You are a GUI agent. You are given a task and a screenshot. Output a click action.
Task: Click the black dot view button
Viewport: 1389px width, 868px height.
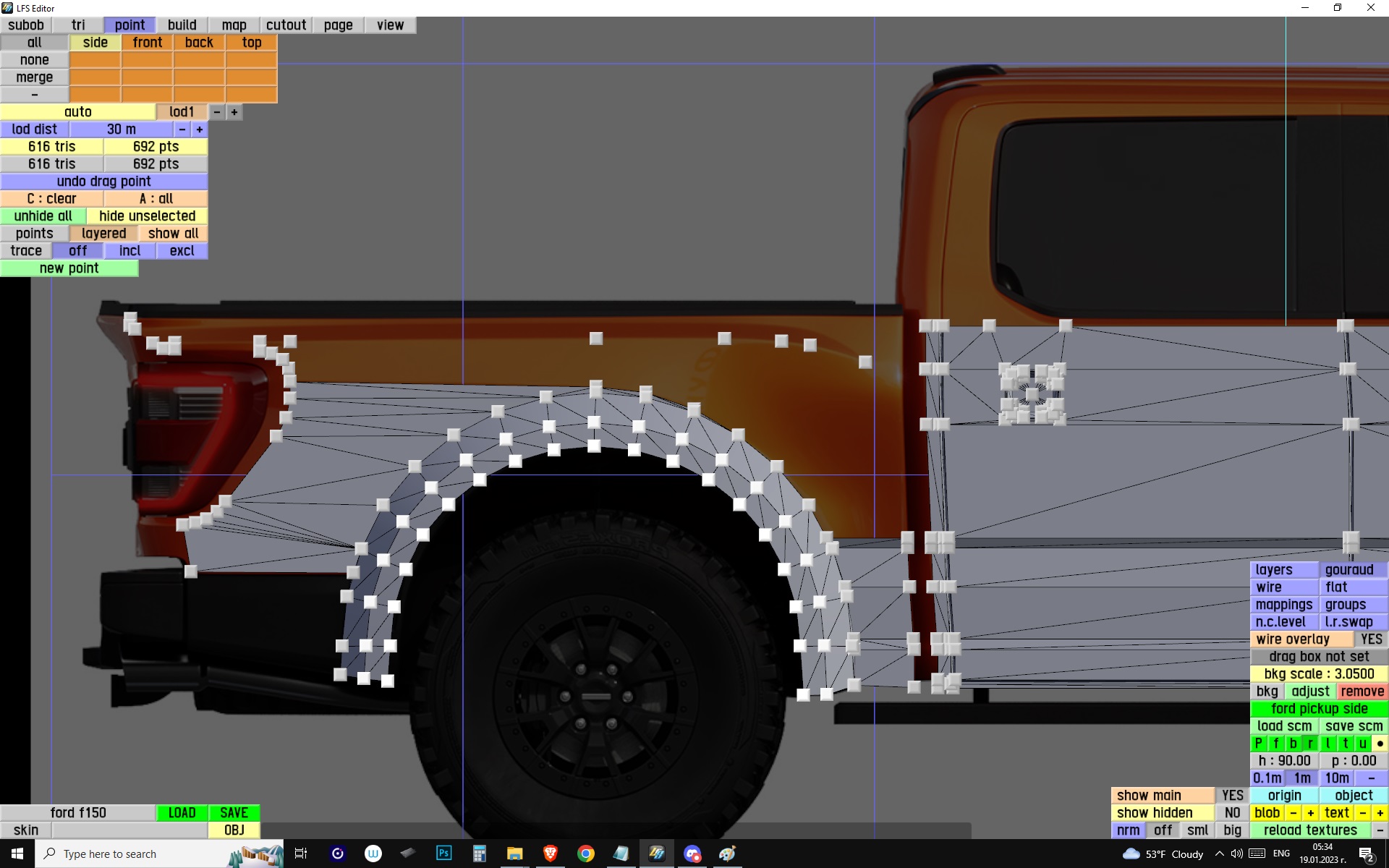(x=1380, y=744)
